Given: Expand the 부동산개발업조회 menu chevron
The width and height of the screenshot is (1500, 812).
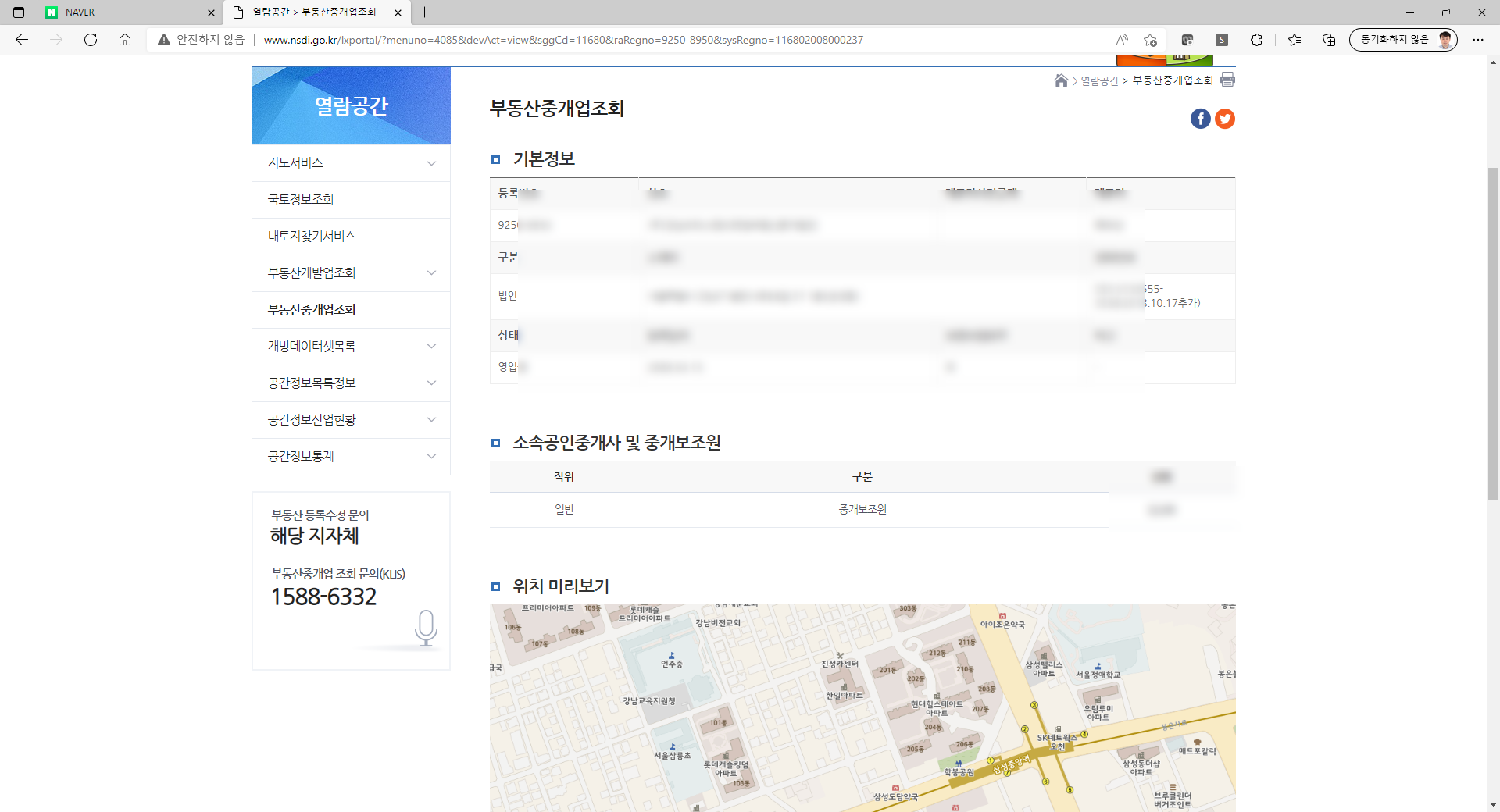Looking at the screenshot, I should tap(431, 273).
